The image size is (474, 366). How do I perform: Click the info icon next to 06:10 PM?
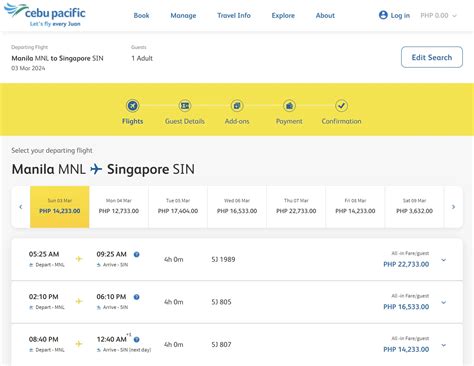click(x=136, y=297)
